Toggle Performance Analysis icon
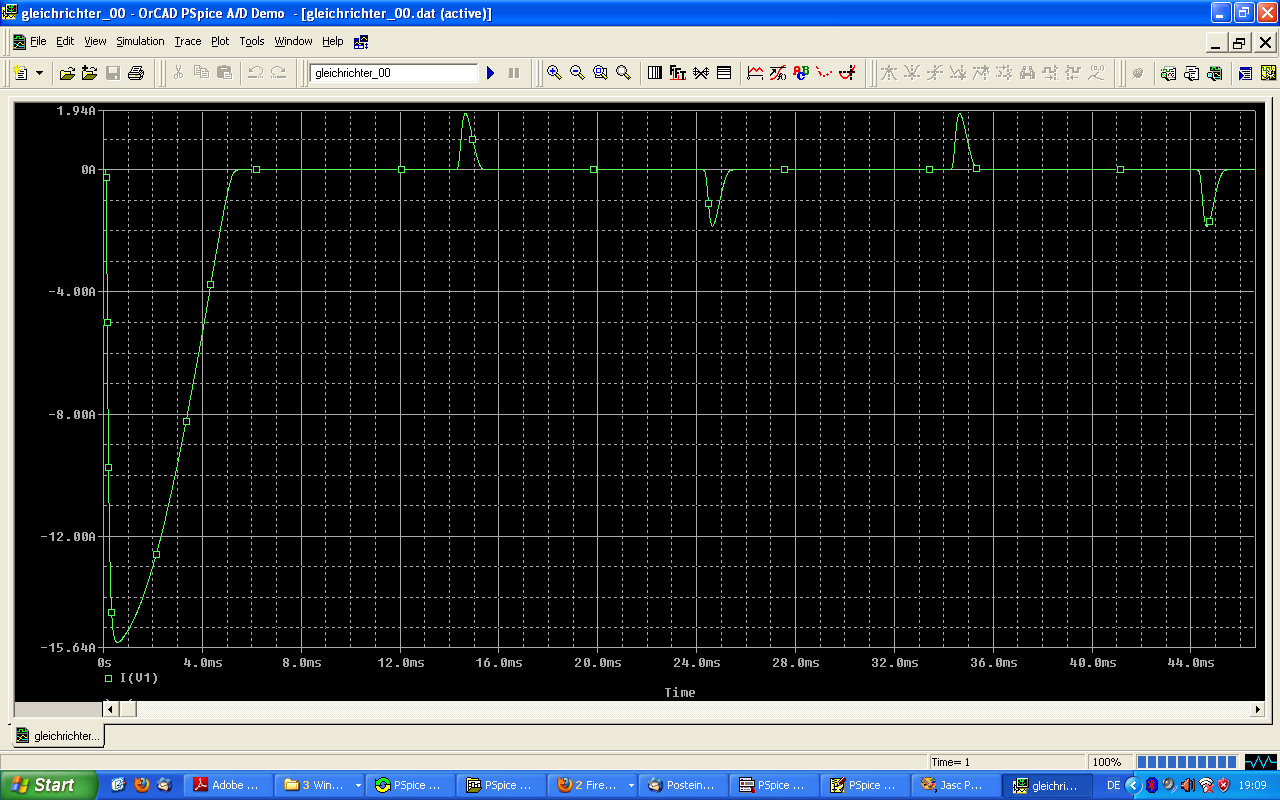 coord(701,73)
